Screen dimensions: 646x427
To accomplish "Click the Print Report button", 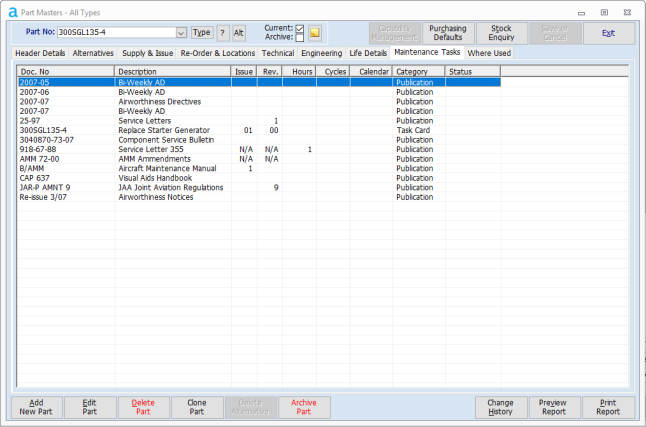I will tap(608, 407).
